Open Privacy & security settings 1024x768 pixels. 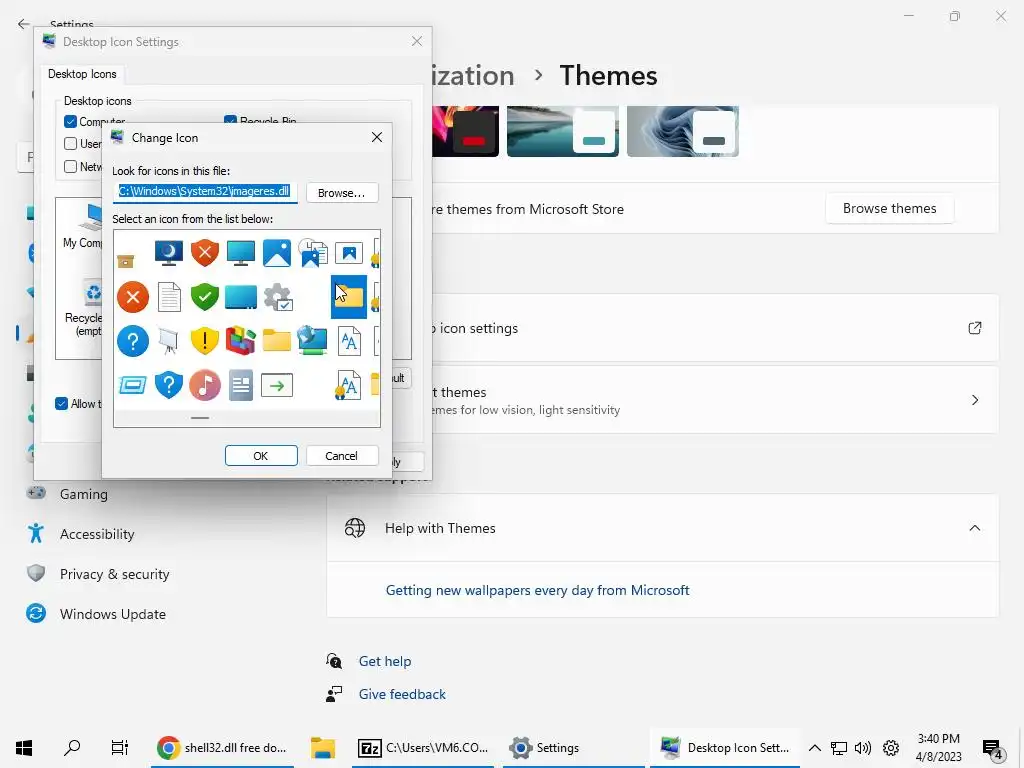point(114,574)
